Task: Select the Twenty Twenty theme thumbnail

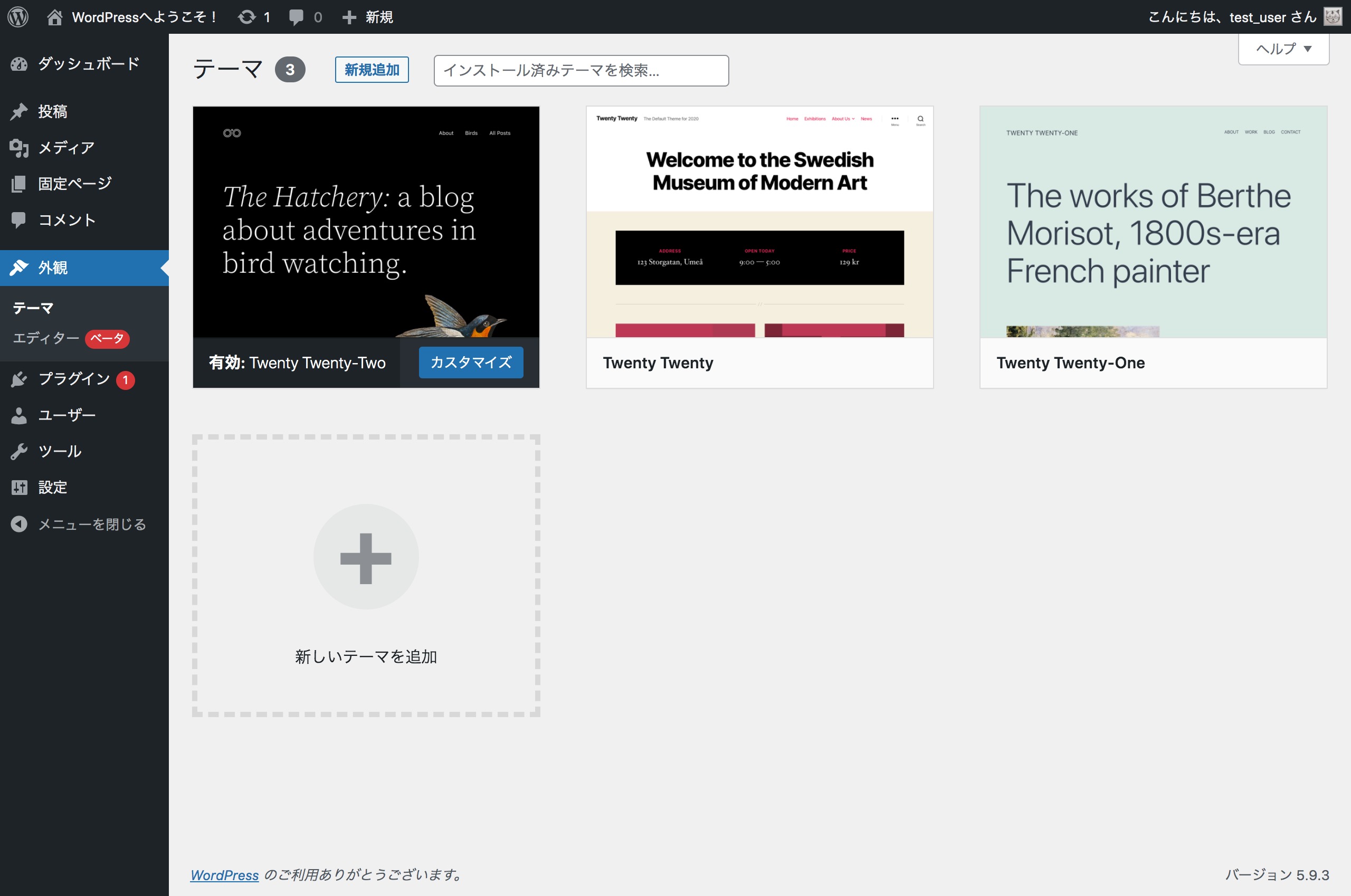Action: pos(759,222)
